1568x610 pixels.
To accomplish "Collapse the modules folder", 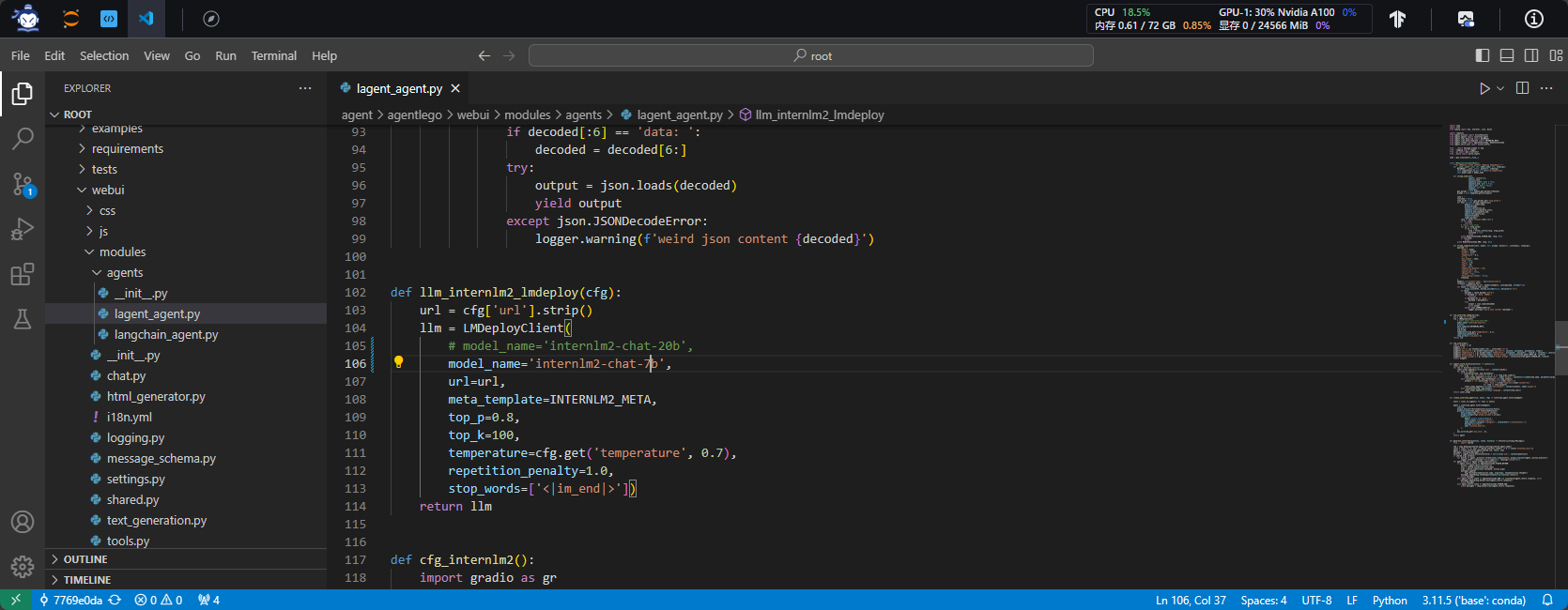I will pyautogui.click(x=186, y=252).
